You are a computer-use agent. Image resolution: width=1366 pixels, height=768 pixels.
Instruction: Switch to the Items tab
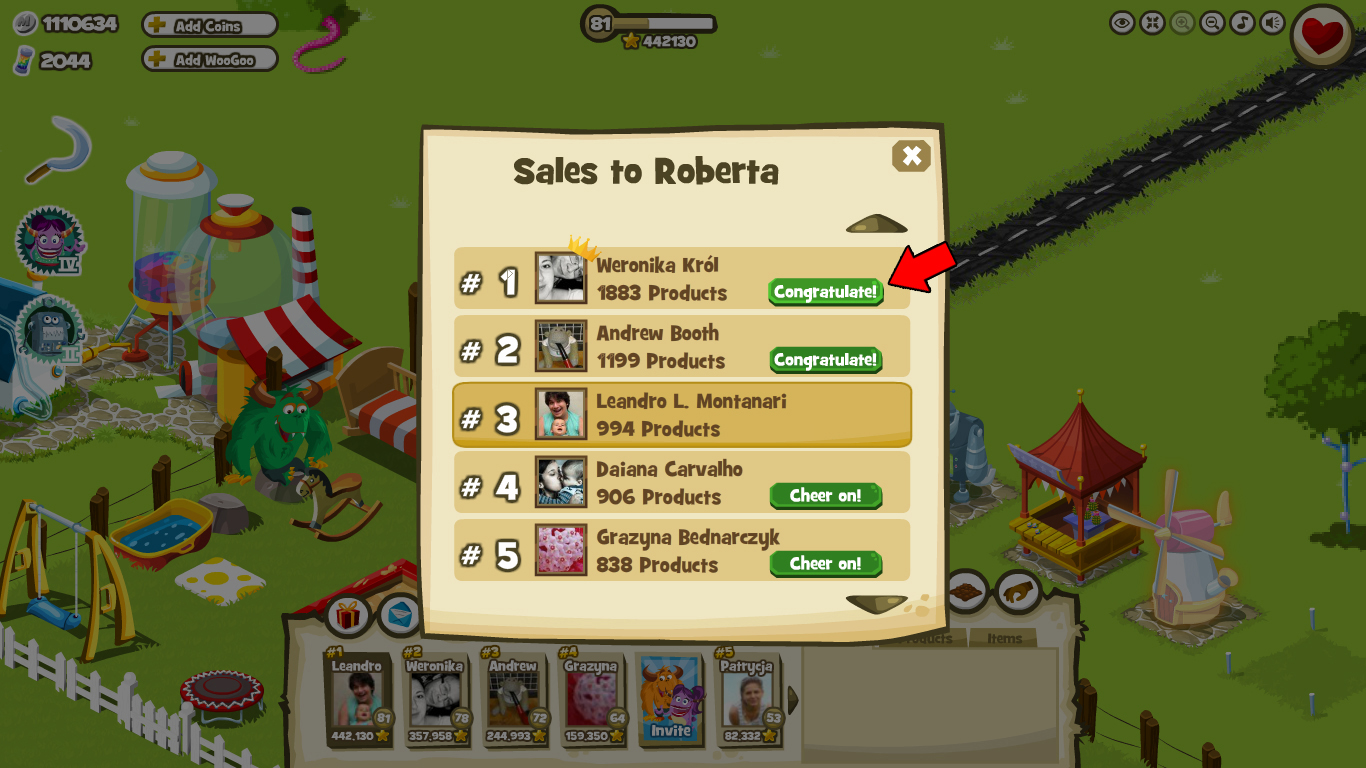(1004, 638)
